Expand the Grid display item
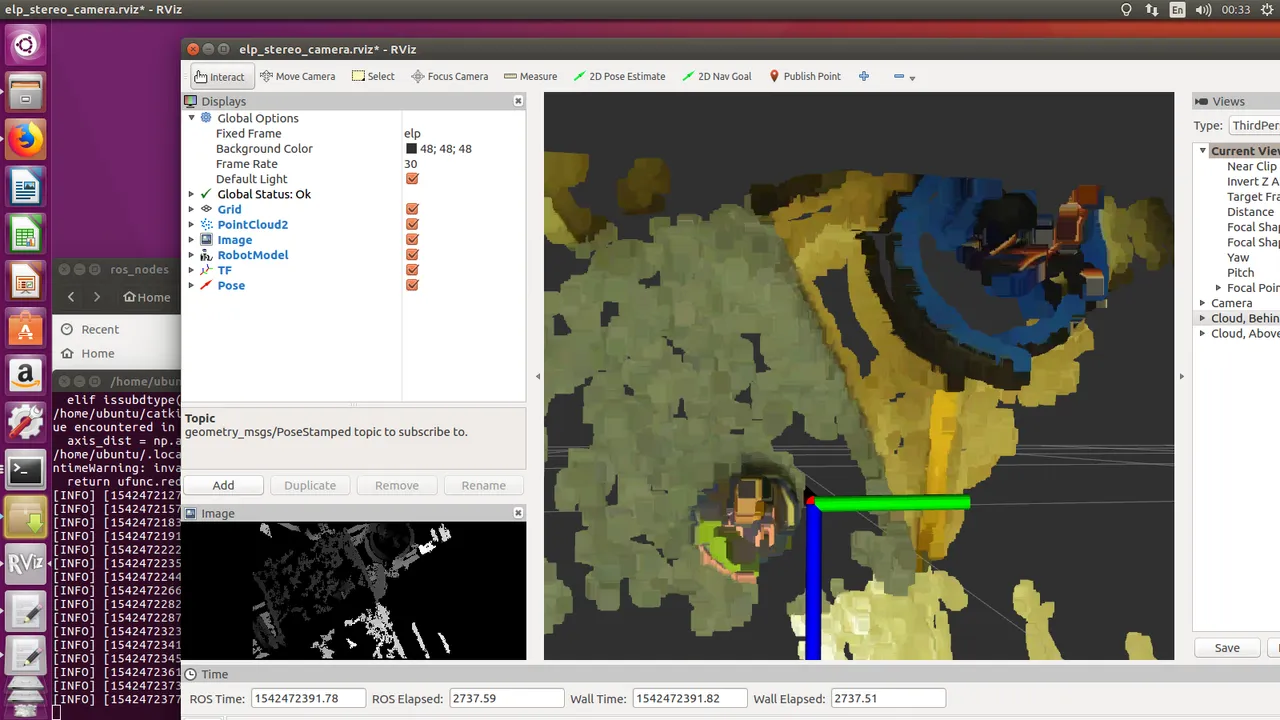 tap(192, 209)
